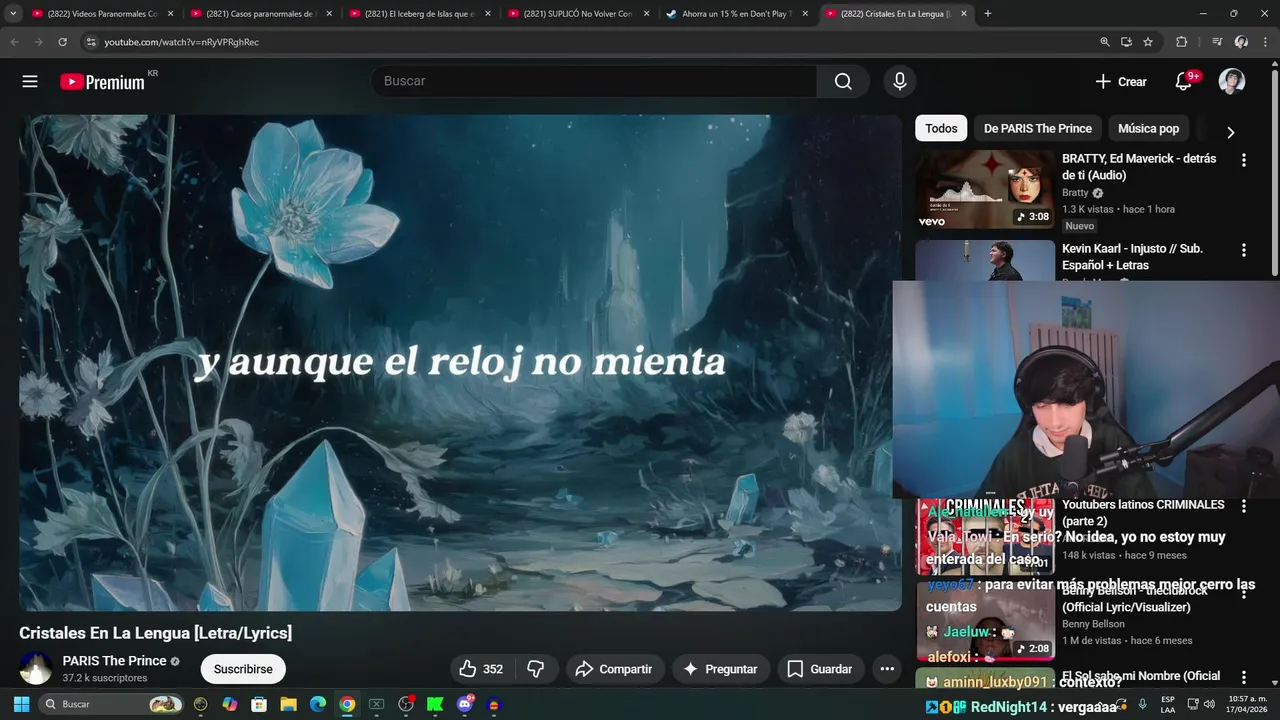This screenshot has width=1280, height=720.
Task: Open options for Kevin Kaarl Injusto video
Action: click(1244, 250)
